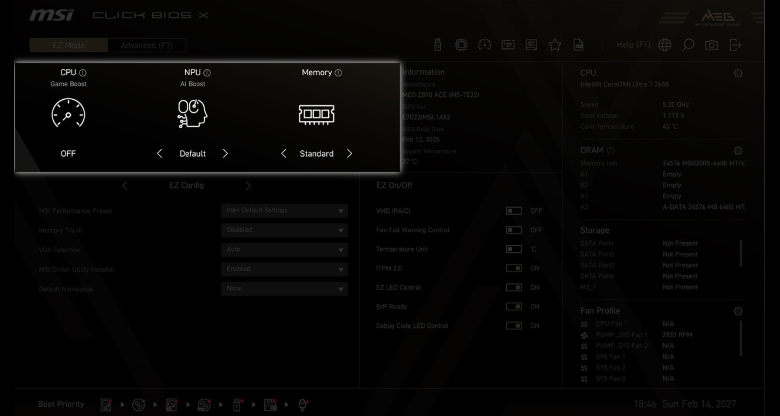Open the DRAM panel settings gear
Image resolution: width=780 pixels, height=416 pixels.
pyautogui.click(x=738, y=150)
